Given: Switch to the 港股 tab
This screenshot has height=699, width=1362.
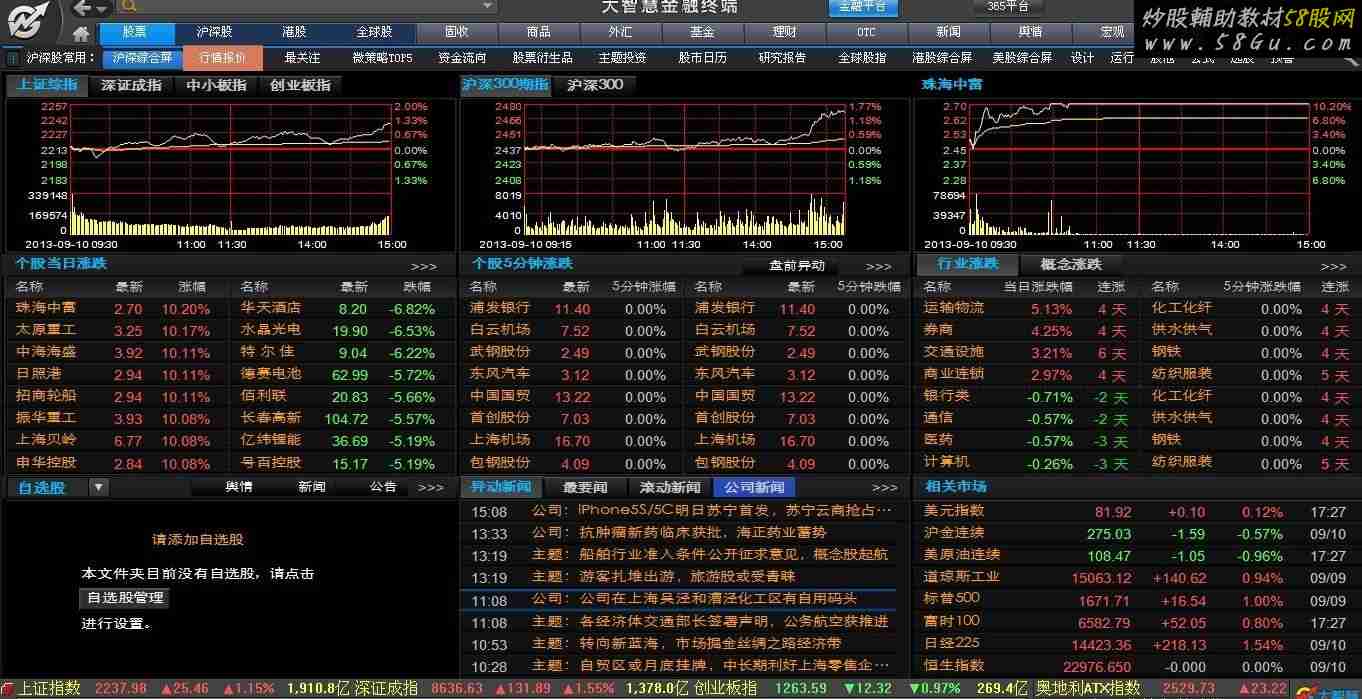Looking at the screenshot, I should (x=294, y=32).
